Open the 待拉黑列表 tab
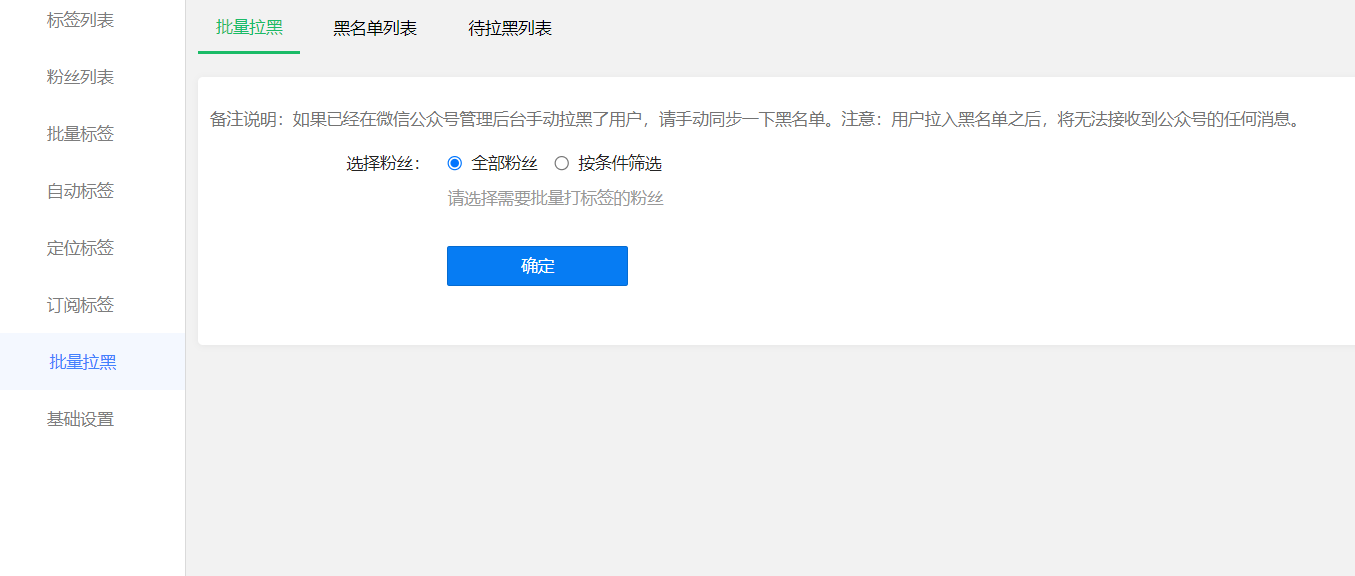The width and height of the screenshot is (1355, 576). point(510,28)
